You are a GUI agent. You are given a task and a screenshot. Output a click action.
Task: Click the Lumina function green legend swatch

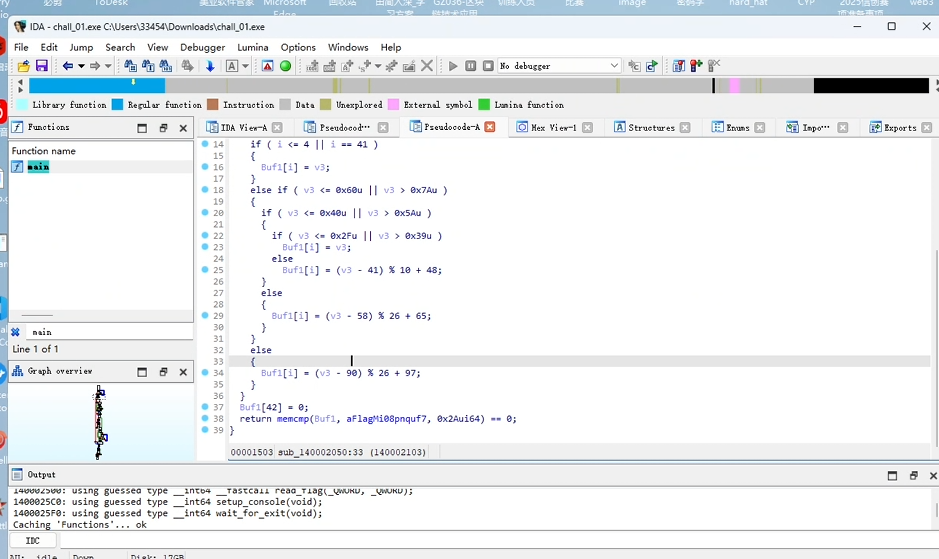click(x=484, y=104)
